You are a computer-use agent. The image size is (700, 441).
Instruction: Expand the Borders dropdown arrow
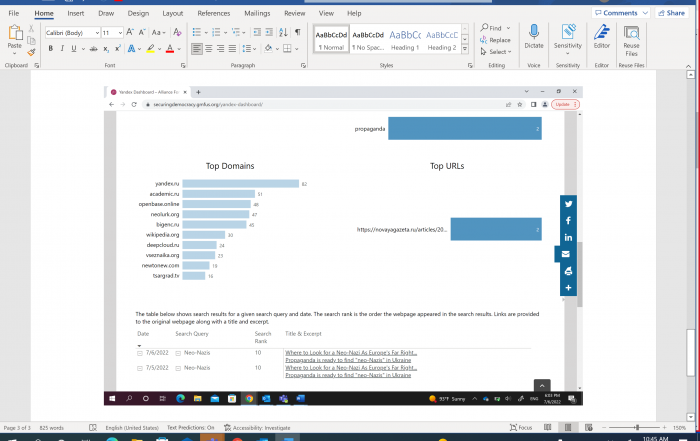pos(296,49)
